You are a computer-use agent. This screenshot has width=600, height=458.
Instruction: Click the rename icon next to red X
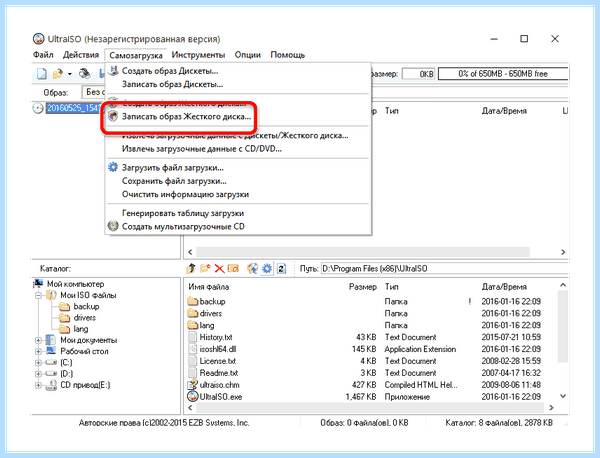[233, 269]
